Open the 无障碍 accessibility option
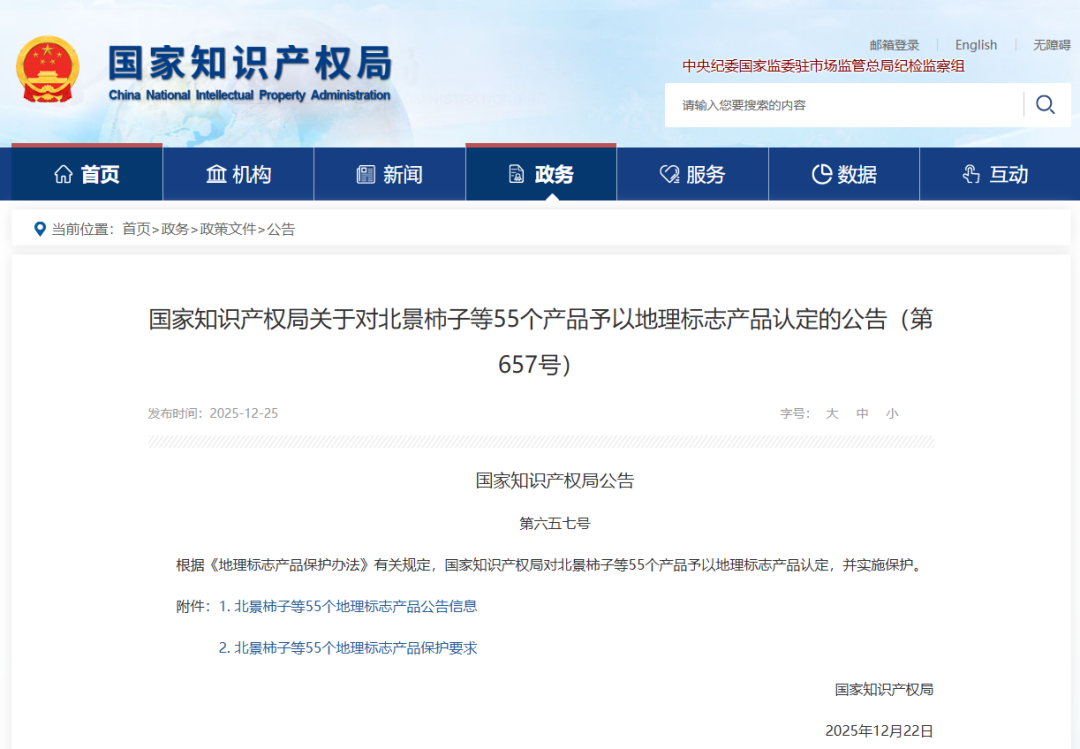Viewport: 1080px width, 749px height. pyautogui.click(x=1051, y=45)
